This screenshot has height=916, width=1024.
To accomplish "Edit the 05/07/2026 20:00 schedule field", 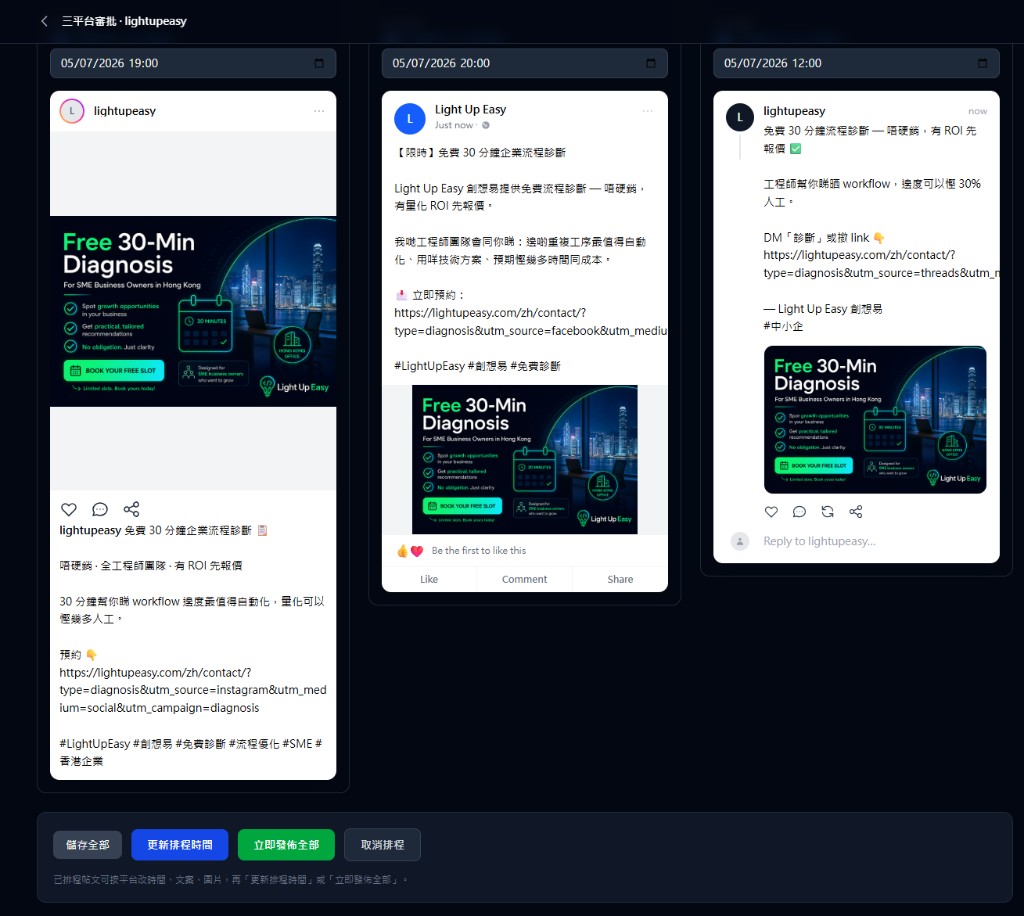I will point(524,63).
